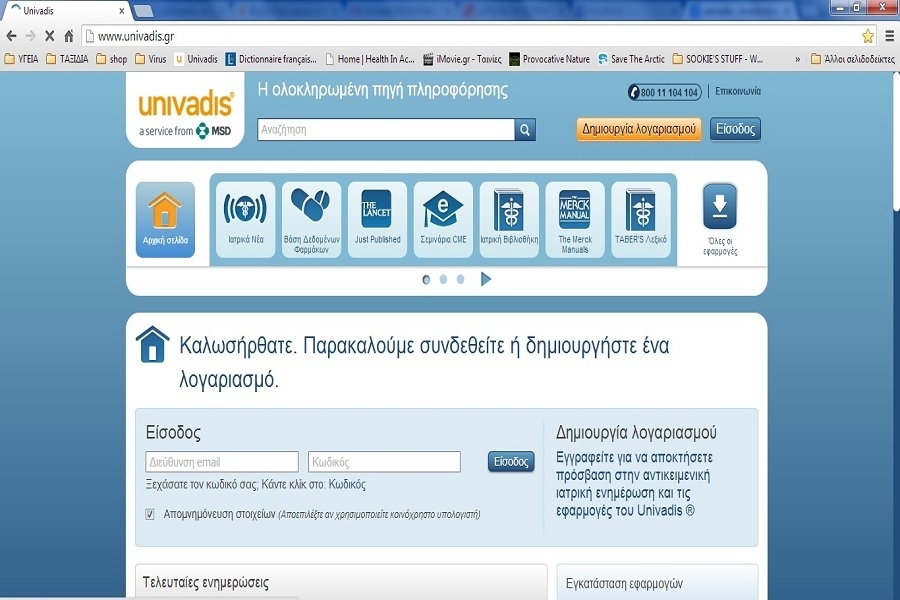Advance carousel with the play arrow
Viewport: 900px width, 600px height.
click(486, 279)
